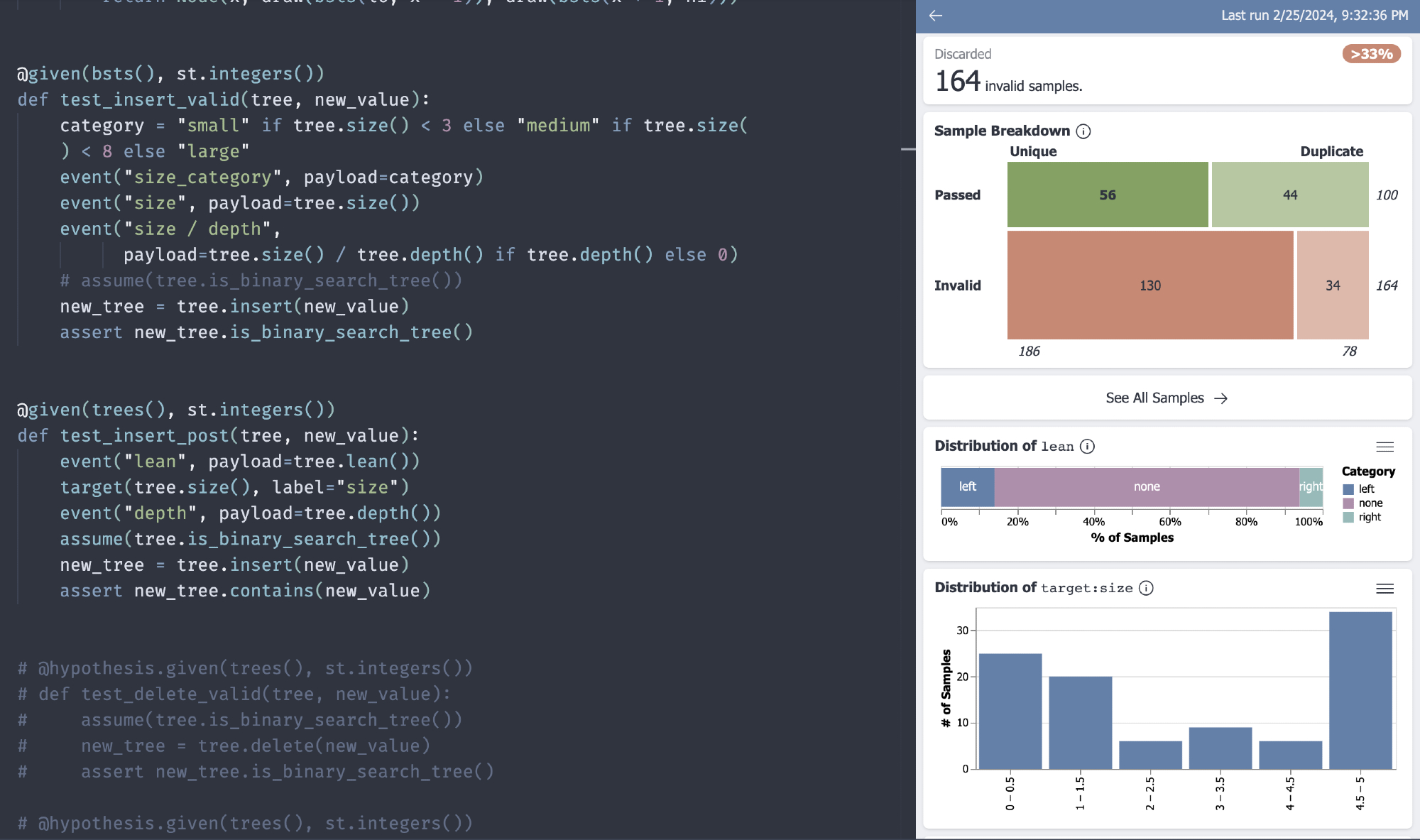Screen dimensions: 1420x840
Task: Select the Passed Duplicate cell showing 44
Action: click(1289, 195)
